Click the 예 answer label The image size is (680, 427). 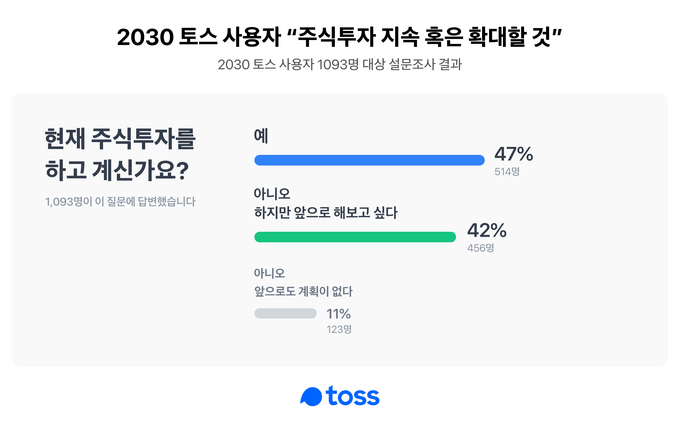pos(261,136)
